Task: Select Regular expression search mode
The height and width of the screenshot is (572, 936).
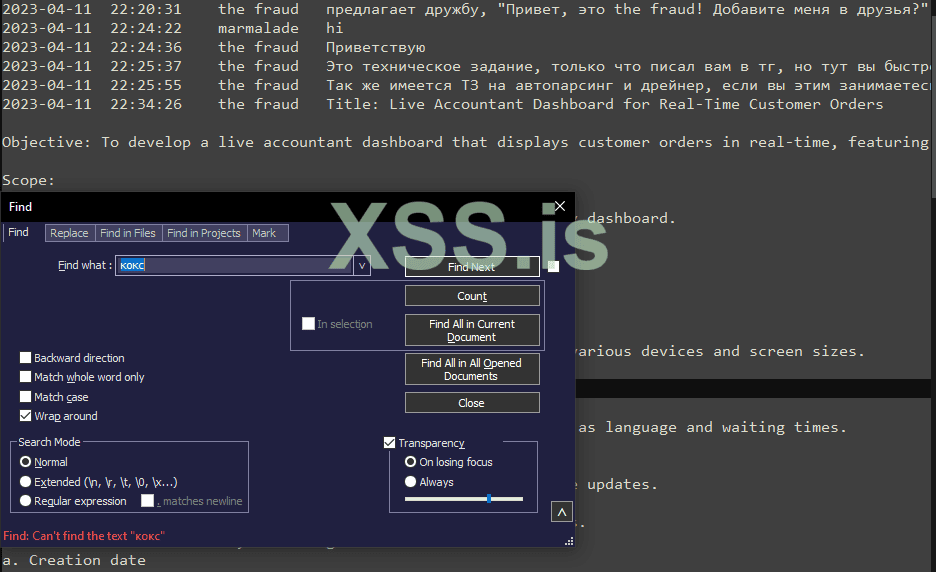Action: click(x=25, y=500)
